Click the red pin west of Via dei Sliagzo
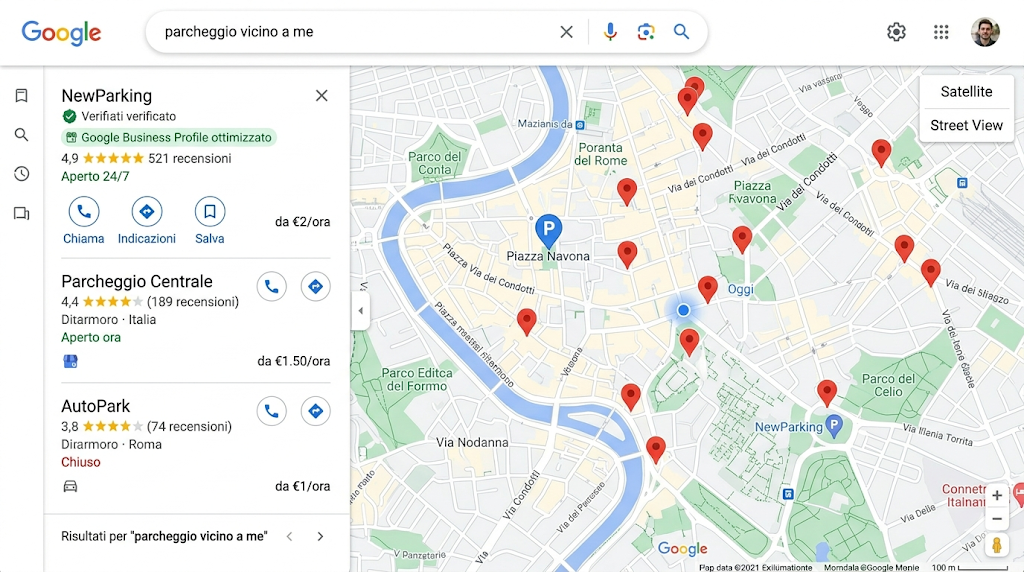Viewport: 1024px width, 572px height. tap(931, 271)
